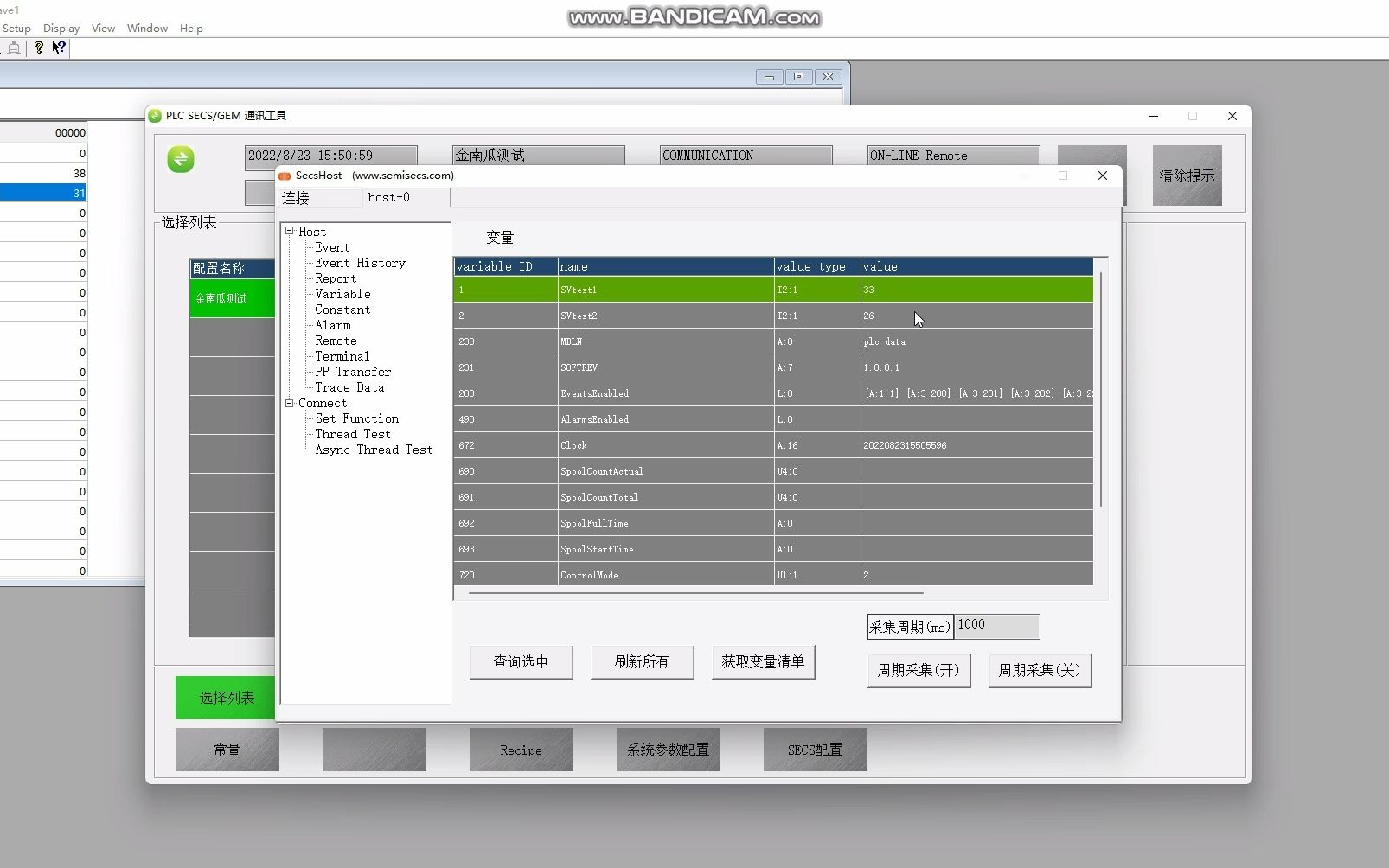Screen dimensions: 1389x868
Task: Click the 清除提示 button
Action: 1187,176
